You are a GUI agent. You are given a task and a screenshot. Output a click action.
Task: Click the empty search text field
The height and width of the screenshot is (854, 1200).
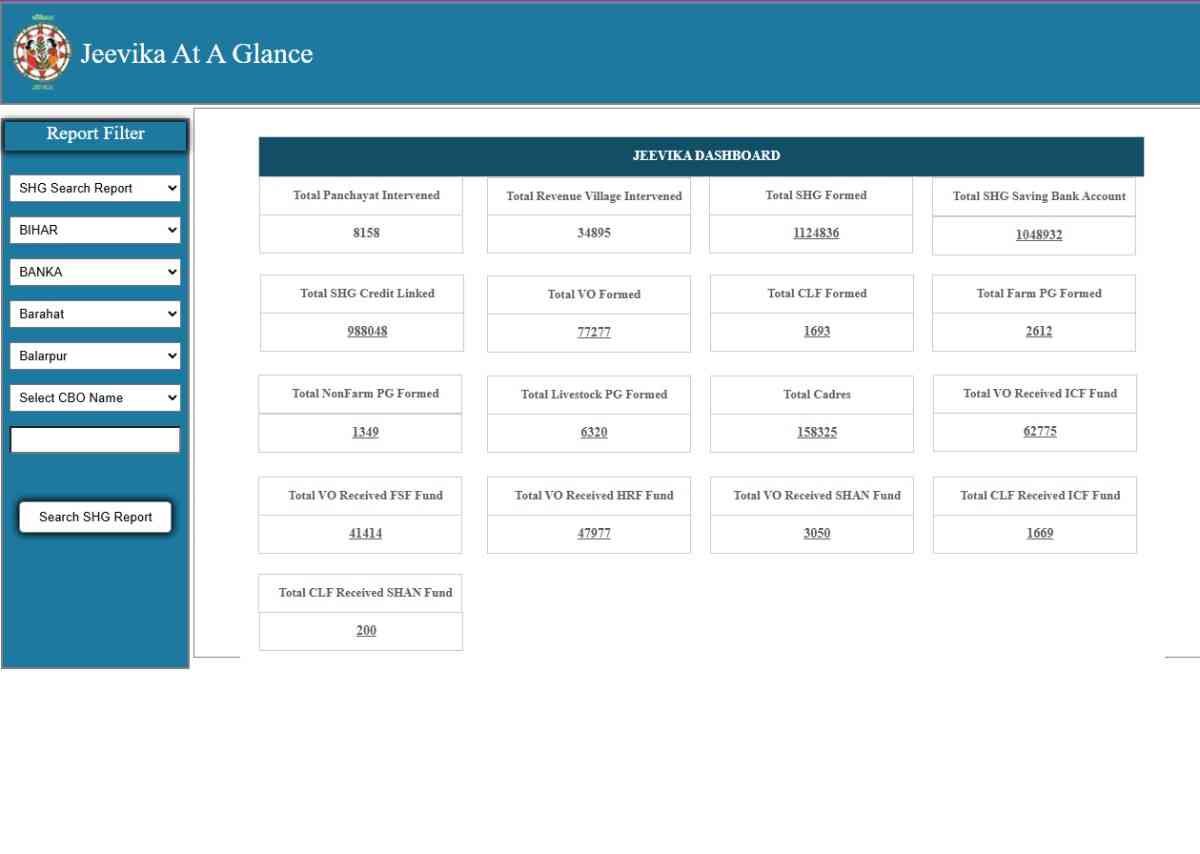pos(95,440)
